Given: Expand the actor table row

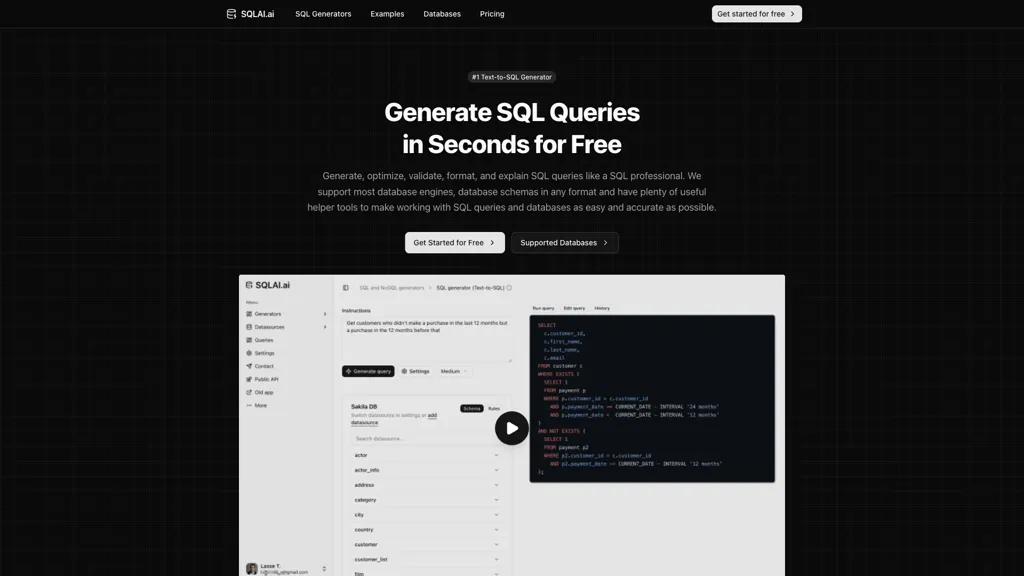Looking at the screenshot, I should 426,455.
